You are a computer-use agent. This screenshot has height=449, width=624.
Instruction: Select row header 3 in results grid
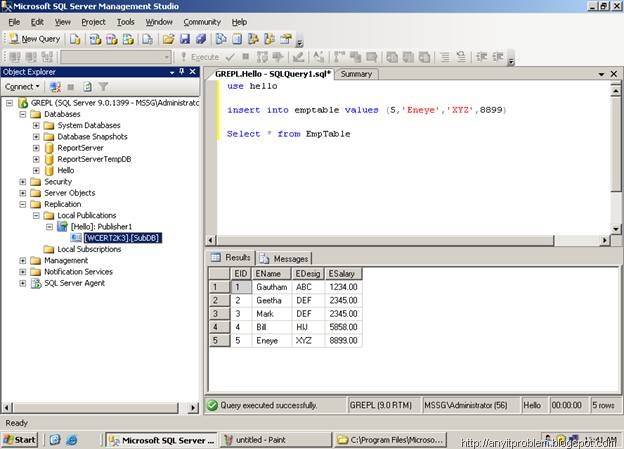219,314
